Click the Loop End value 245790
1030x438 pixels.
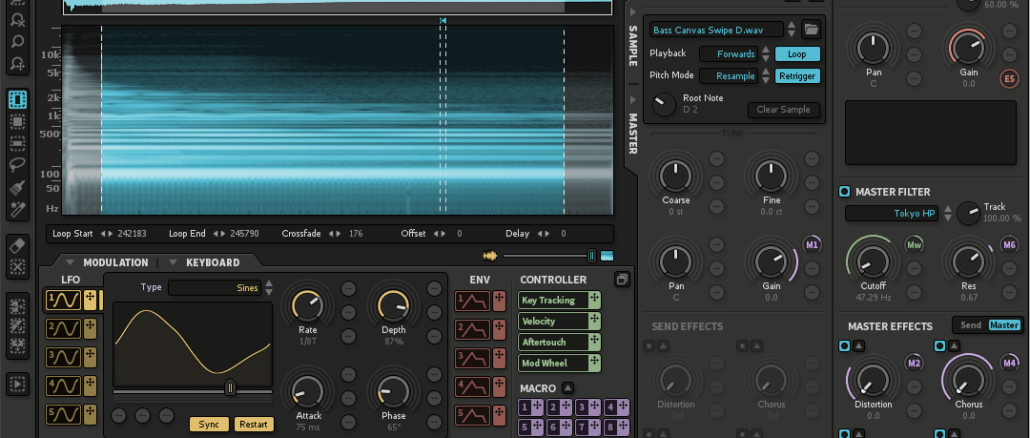(242, 234)
